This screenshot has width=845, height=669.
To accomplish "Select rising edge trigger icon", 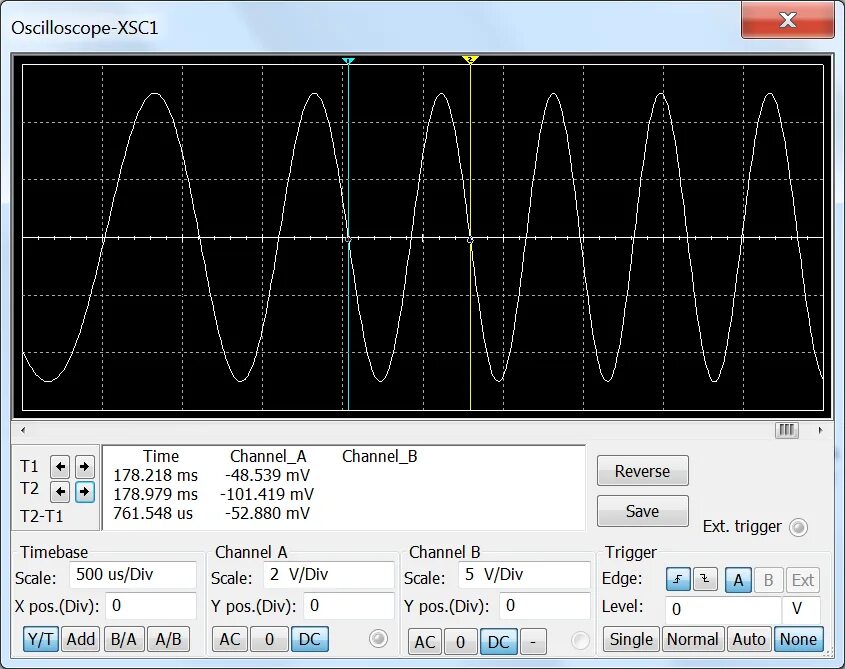I will [678, 580].
